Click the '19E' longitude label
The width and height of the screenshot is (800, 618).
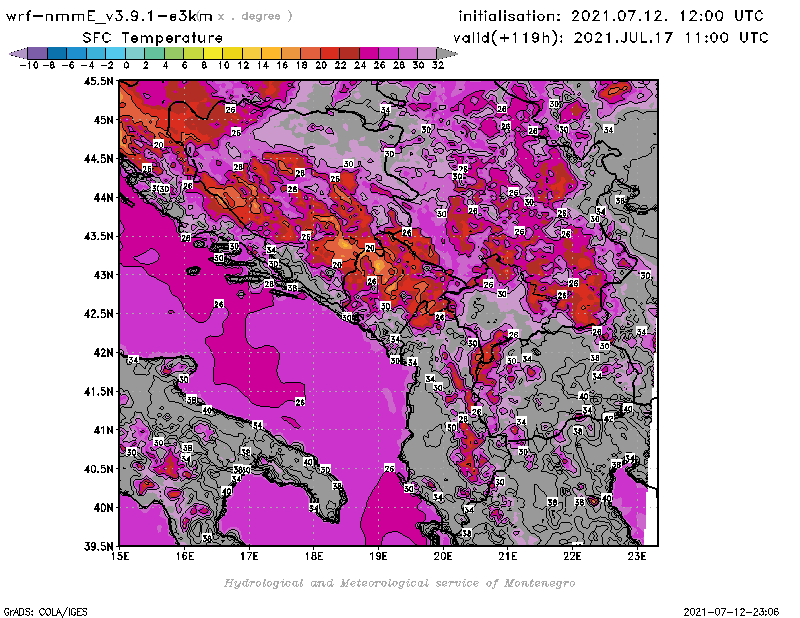click(378, 556)
